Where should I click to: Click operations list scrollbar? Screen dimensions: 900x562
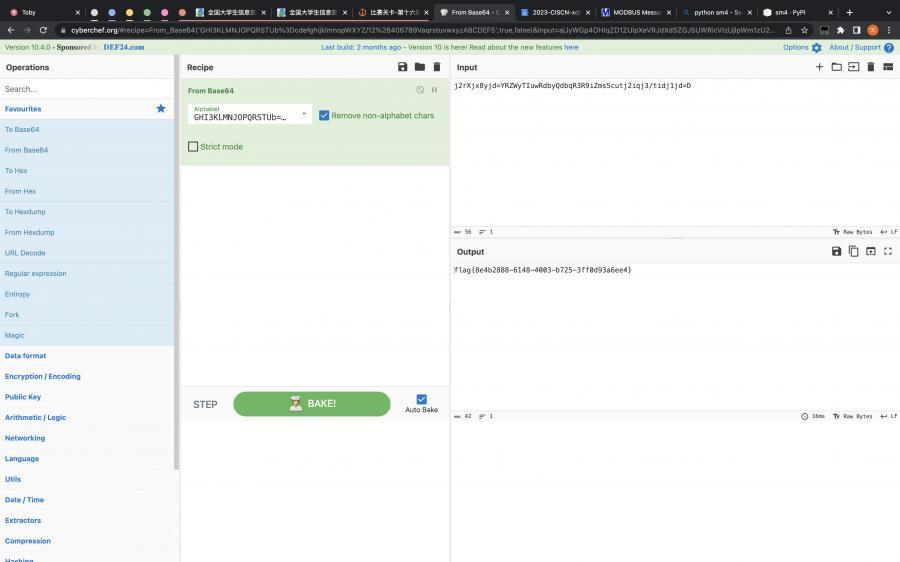(176, 262)
